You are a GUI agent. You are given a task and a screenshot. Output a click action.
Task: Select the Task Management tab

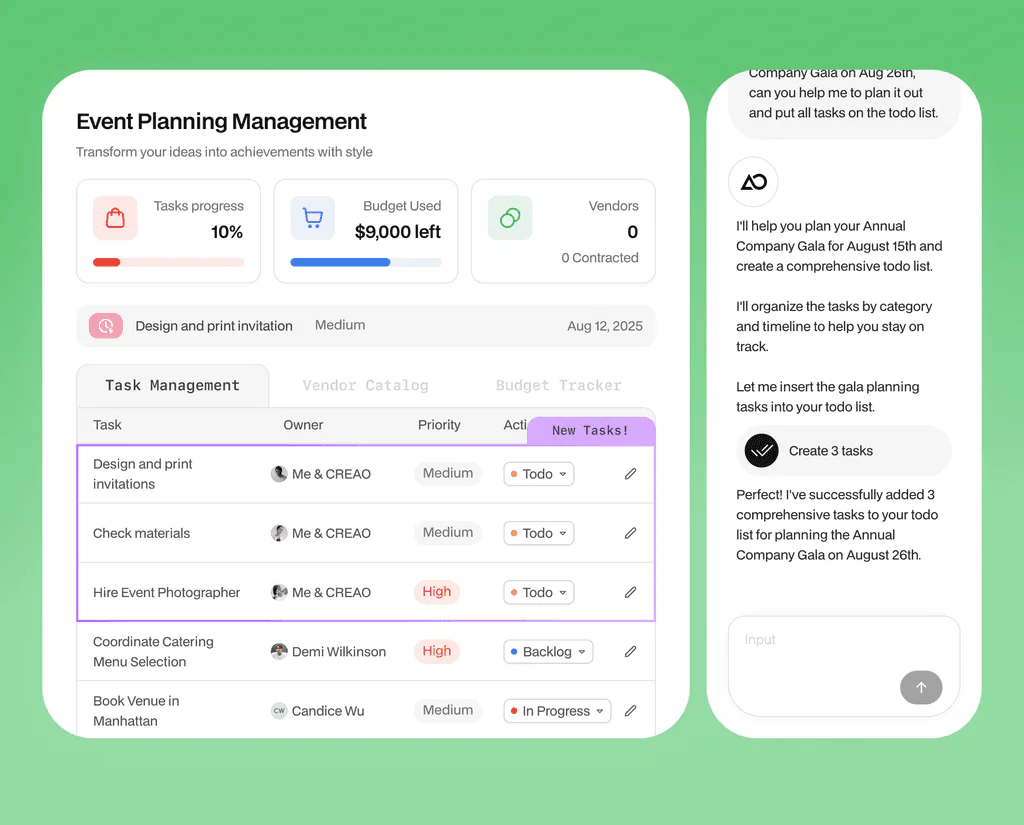pyautogui.click(x=172, y=386)
